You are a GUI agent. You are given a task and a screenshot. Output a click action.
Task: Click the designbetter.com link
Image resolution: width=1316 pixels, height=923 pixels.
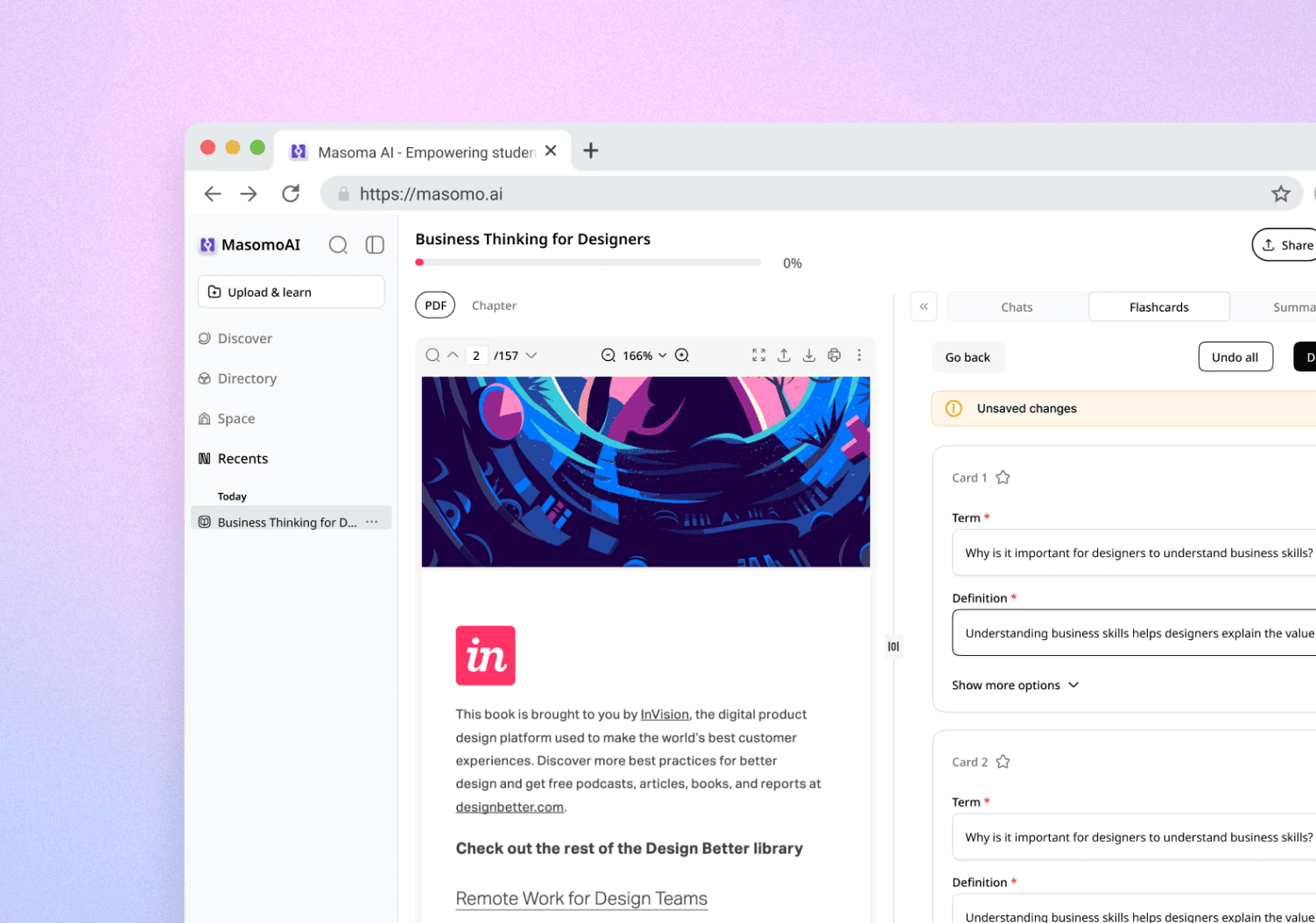[x=510, y=807]
